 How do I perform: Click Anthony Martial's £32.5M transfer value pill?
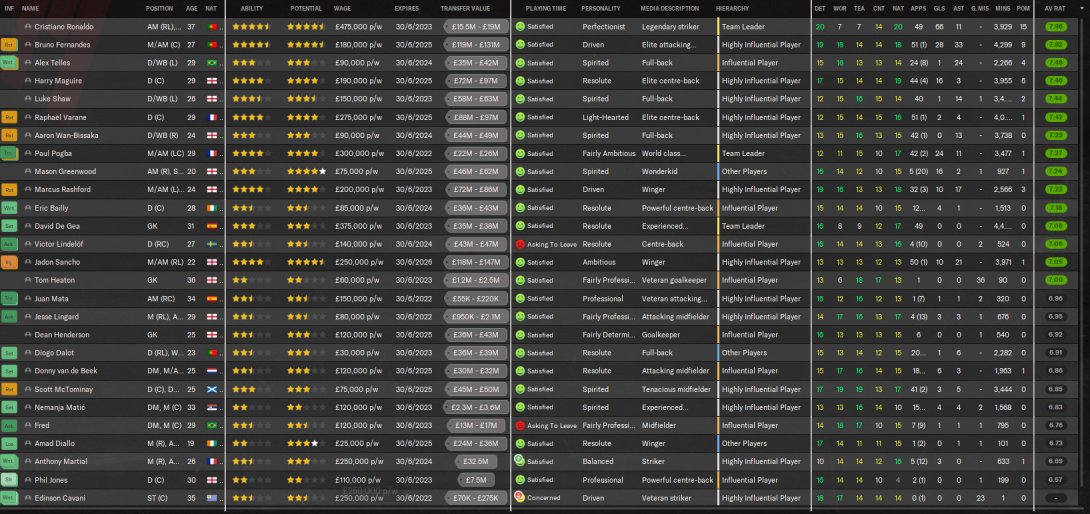(476, 461)
